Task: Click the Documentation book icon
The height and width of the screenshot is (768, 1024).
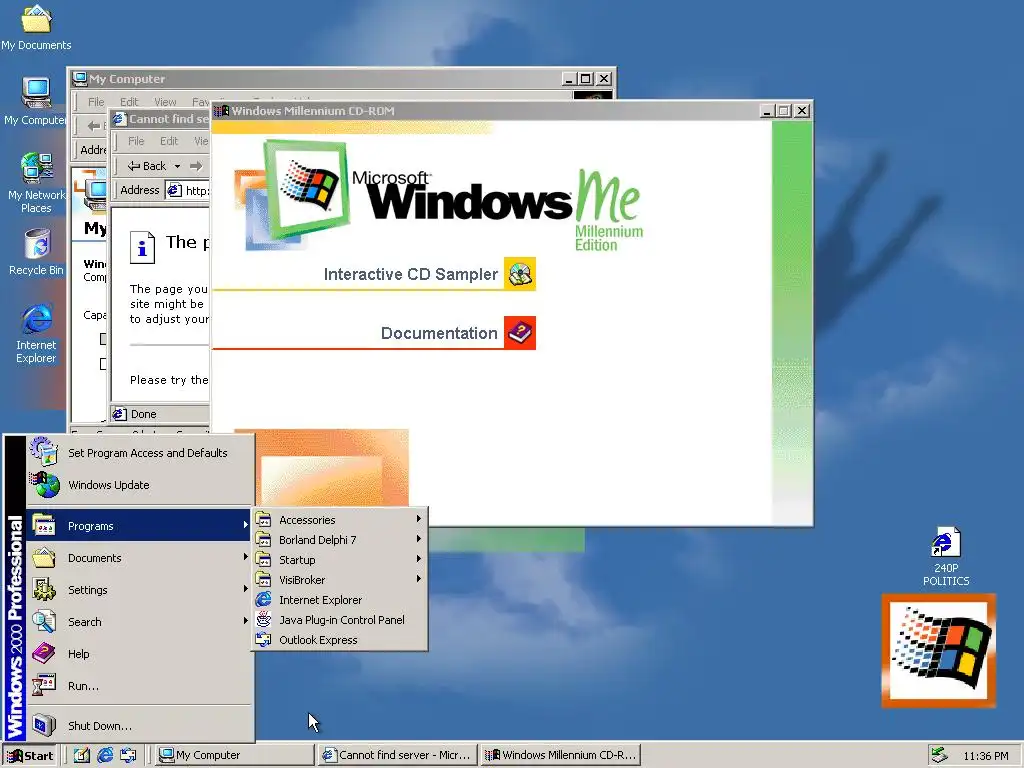Action: point(520,332)
